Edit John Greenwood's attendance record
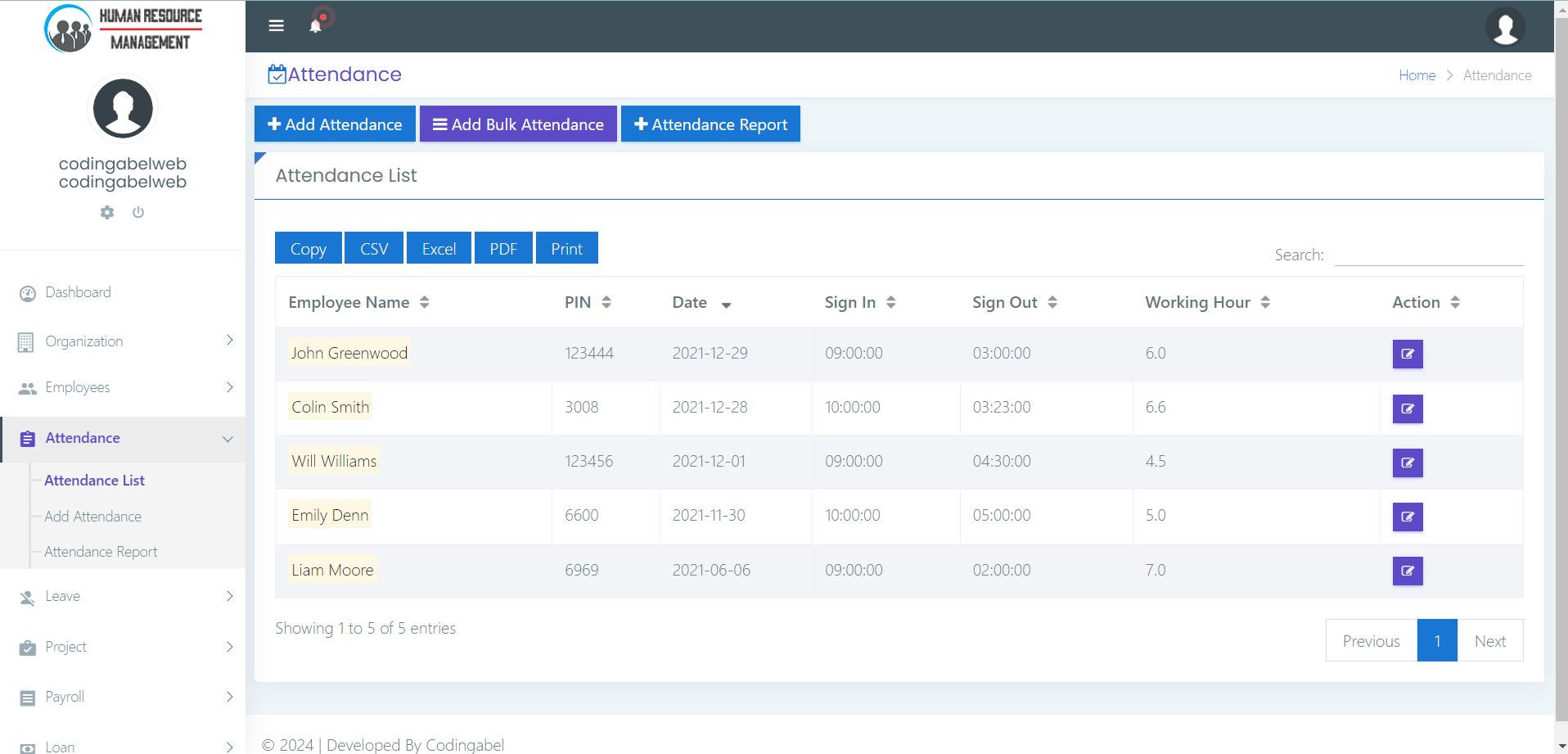The width and height of the screenshot is (1568, 754). (1407, 354)
